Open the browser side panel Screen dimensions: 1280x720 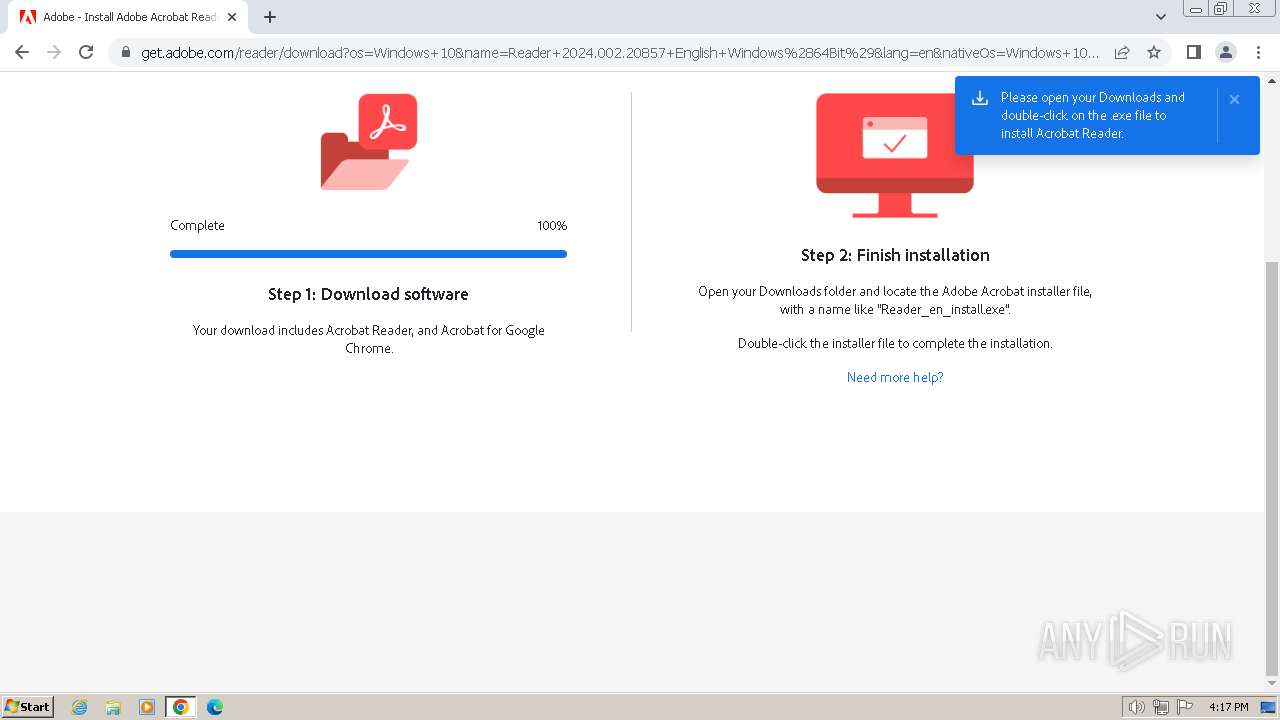(1193, 52)
